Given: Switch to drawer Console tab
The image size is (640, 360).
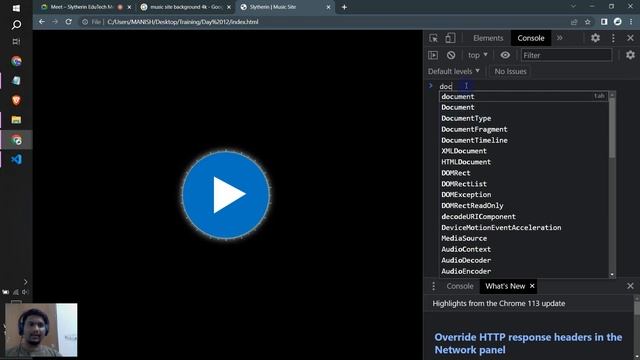Looking at the screenshot, I should coord(460,286).
